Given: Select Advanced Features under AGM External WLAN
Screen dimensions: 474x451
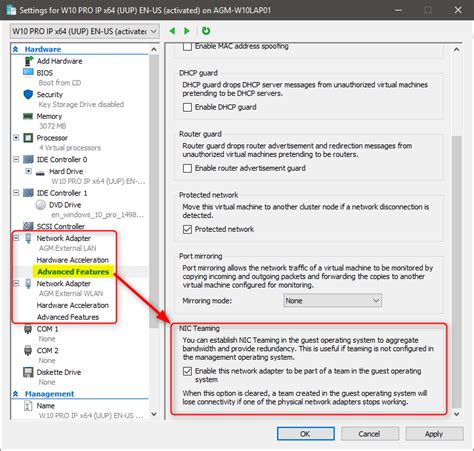Looking at the screenshot, I should (68, 317).
